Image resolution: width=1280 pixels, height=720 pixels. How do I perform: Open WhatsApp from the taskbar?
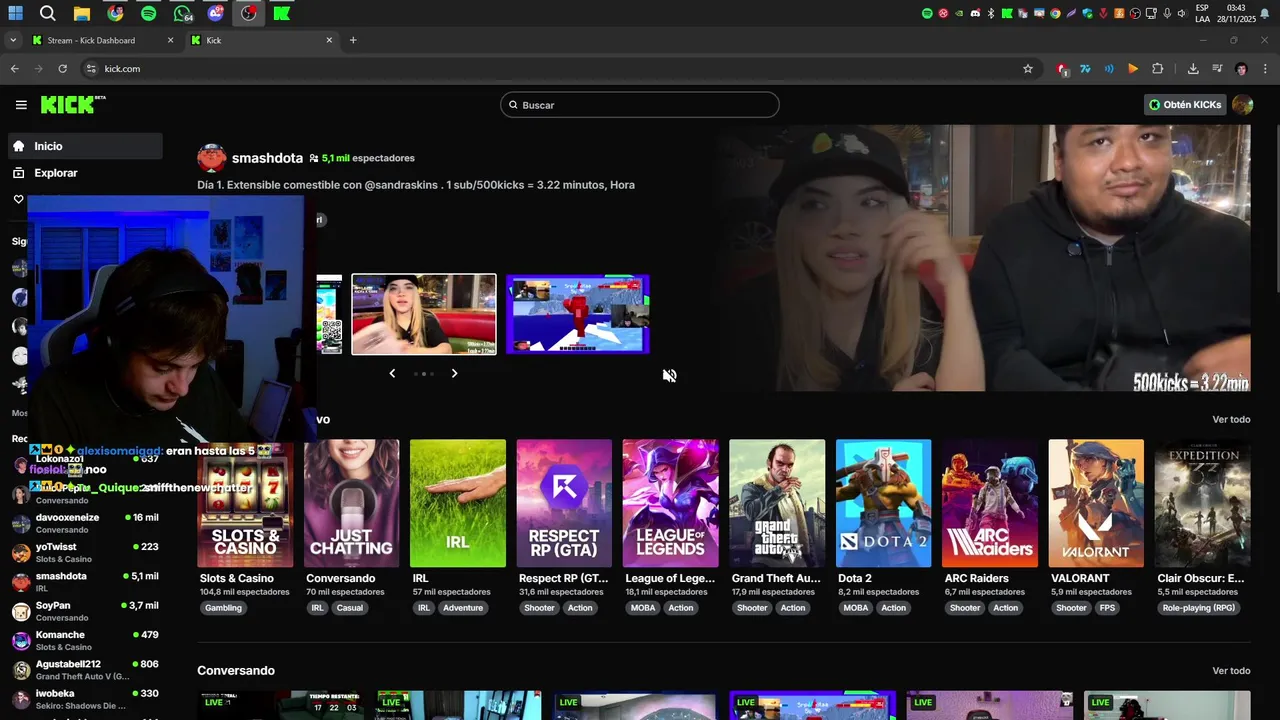click(x=183, y=14)
